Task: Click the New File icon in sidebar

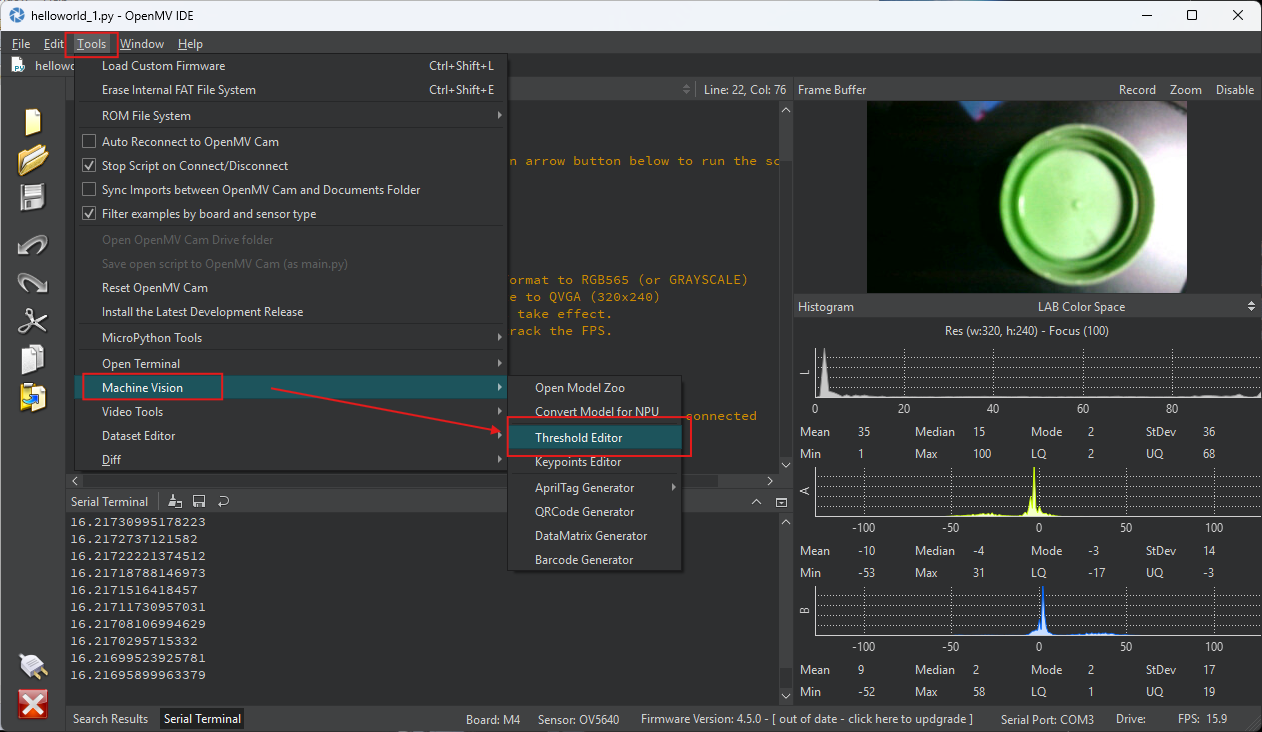Action: point(33,122)
